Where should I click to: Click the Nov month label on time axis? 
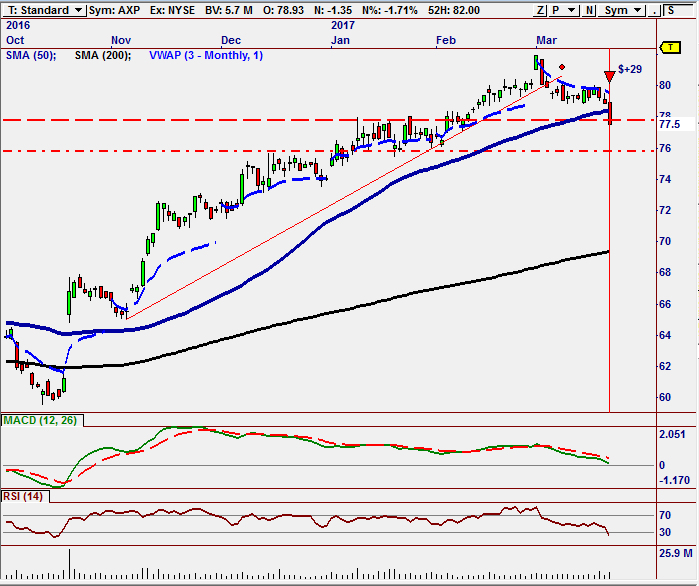point(121,41)
